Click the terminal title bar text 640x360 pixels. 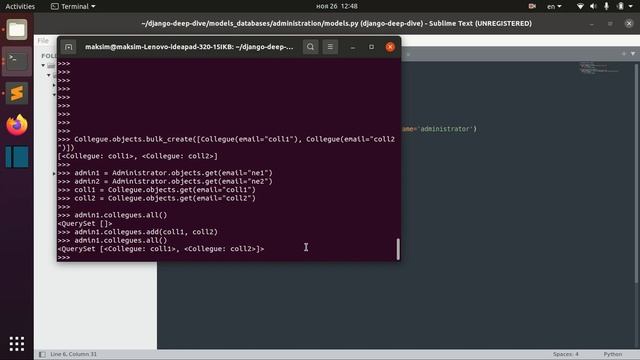pos(189,47)
